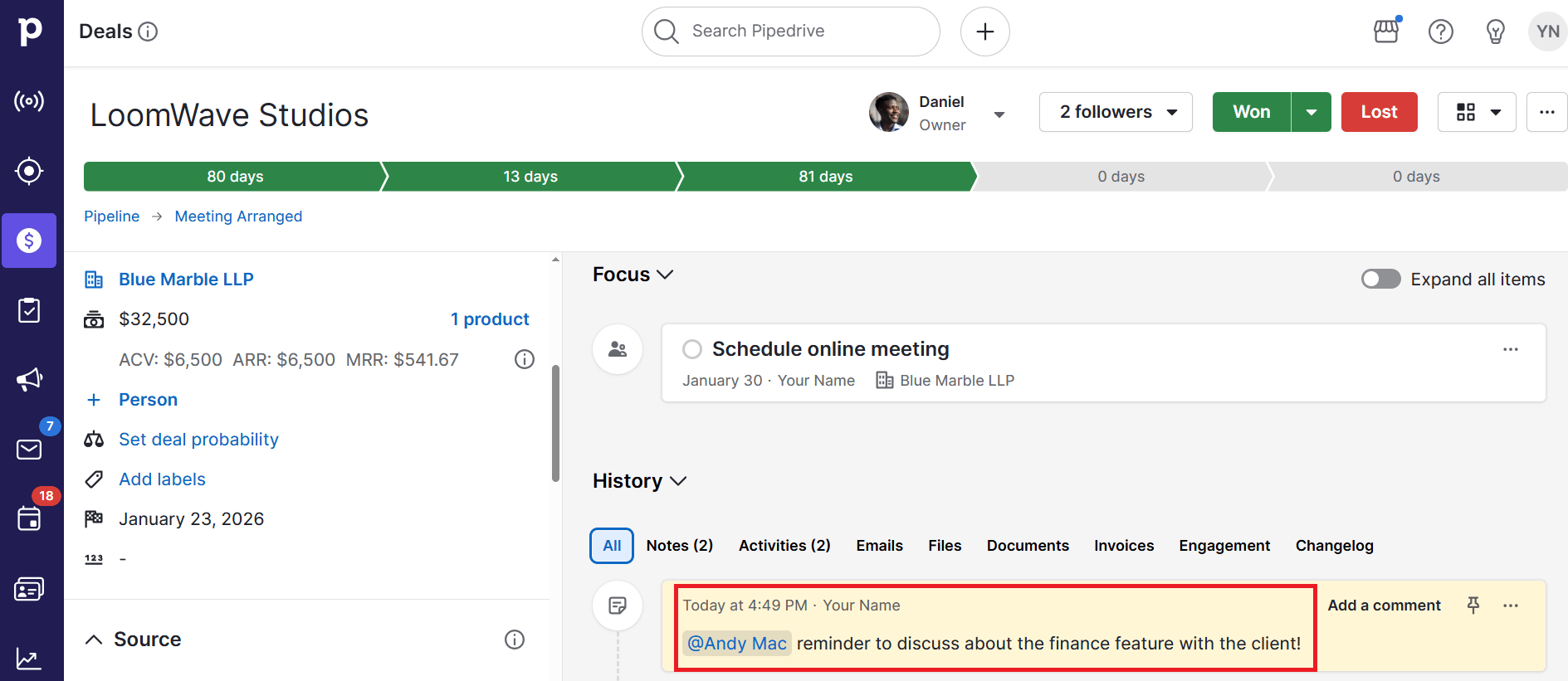Open the 2 followers dropdown
The image size is (1568, 681).
[x=1116, y=112]
